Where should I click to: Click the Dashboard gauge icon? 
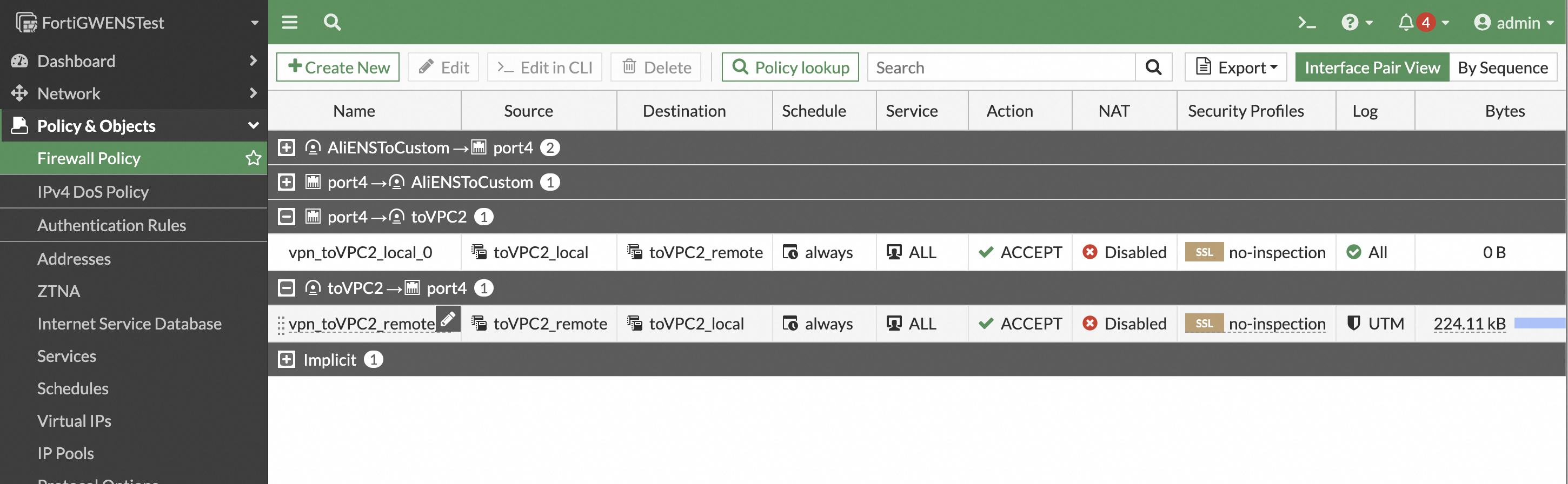tap(19, 61)
